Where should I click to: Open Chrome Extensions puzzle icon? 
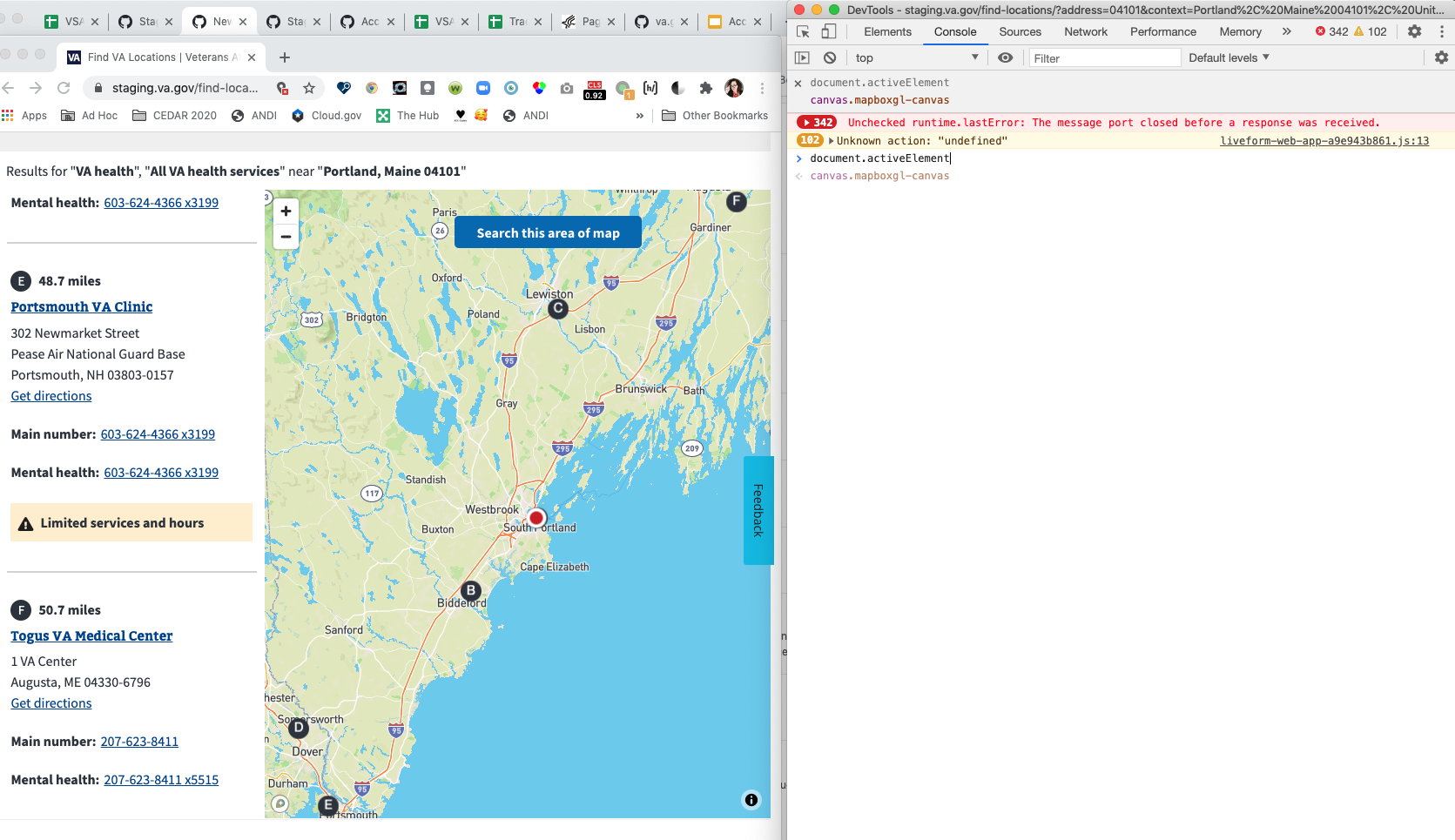(x=706, y=88)
